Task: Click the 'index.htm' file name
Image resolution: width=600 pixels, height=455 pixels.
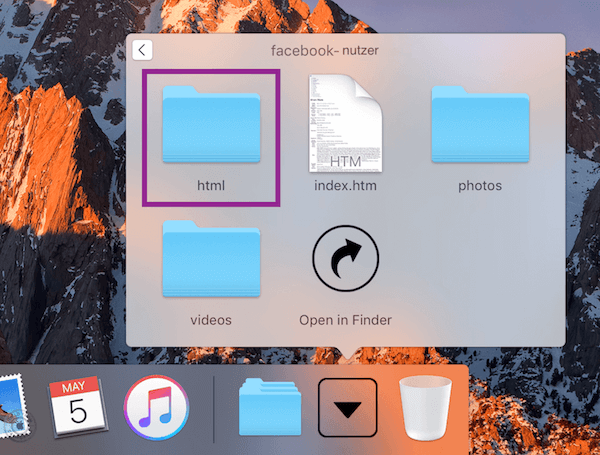Action: (346, 186)
